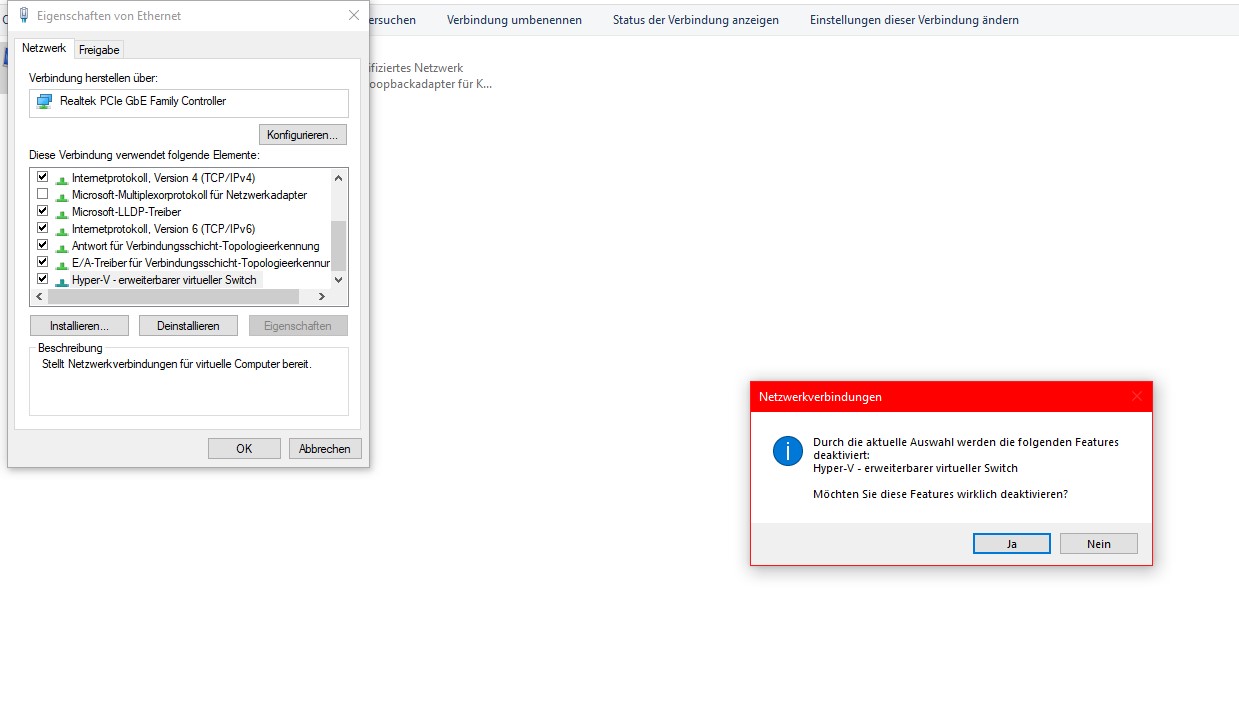Close the Eigenschaften von Ethernet dialog
This screenshot has height=709, width=1239.
coord(354,15)
